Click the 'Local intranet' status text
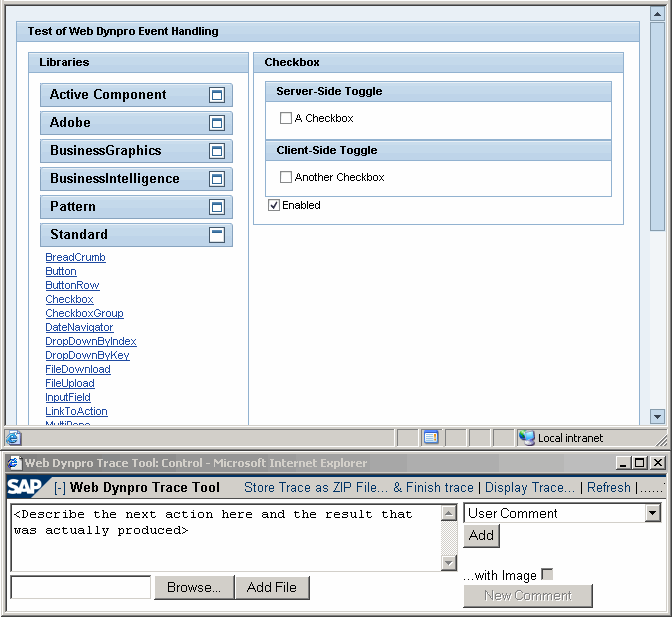672x617 pixels. click(x=570, y=438)
